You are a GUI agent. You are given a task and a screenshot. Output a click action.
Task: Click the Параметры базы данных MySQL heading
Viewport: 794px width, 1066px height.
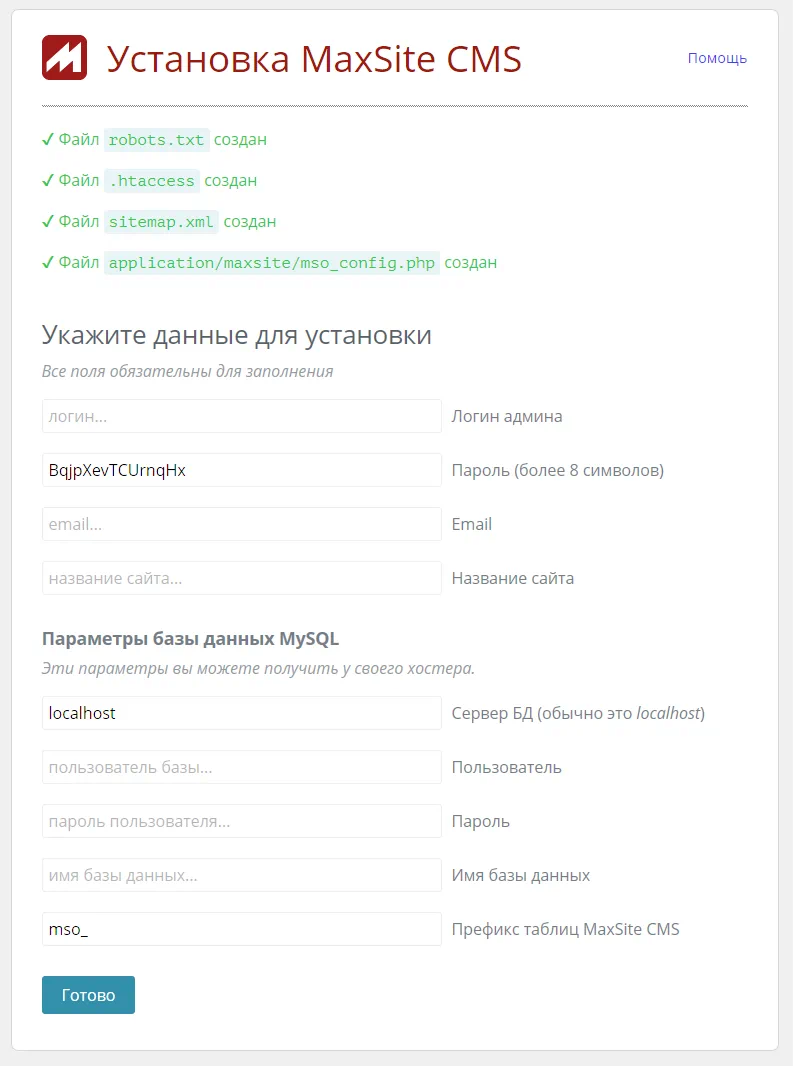[x=190, y=639]
